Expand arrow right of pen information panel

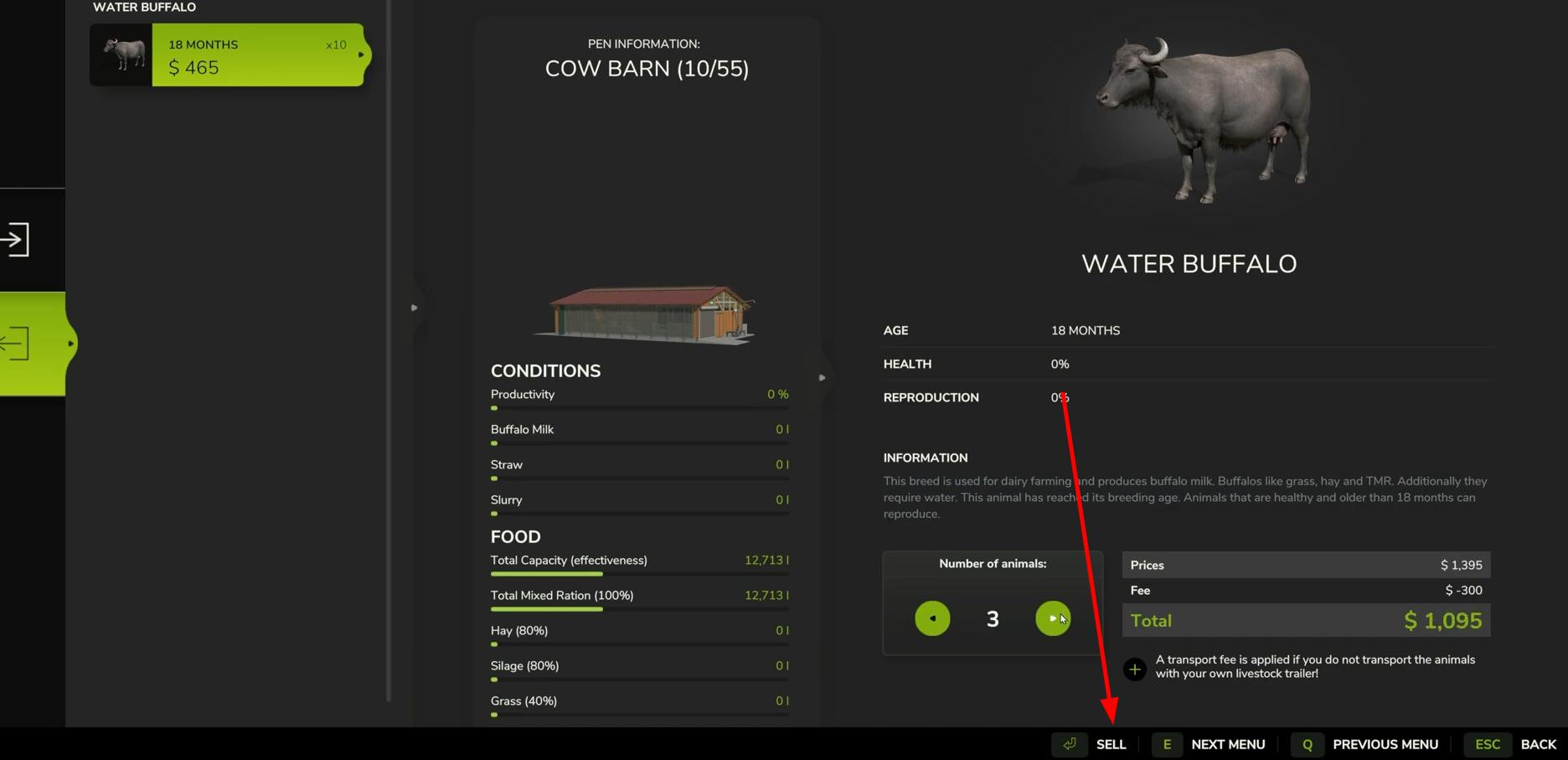(x=822, y=378)
